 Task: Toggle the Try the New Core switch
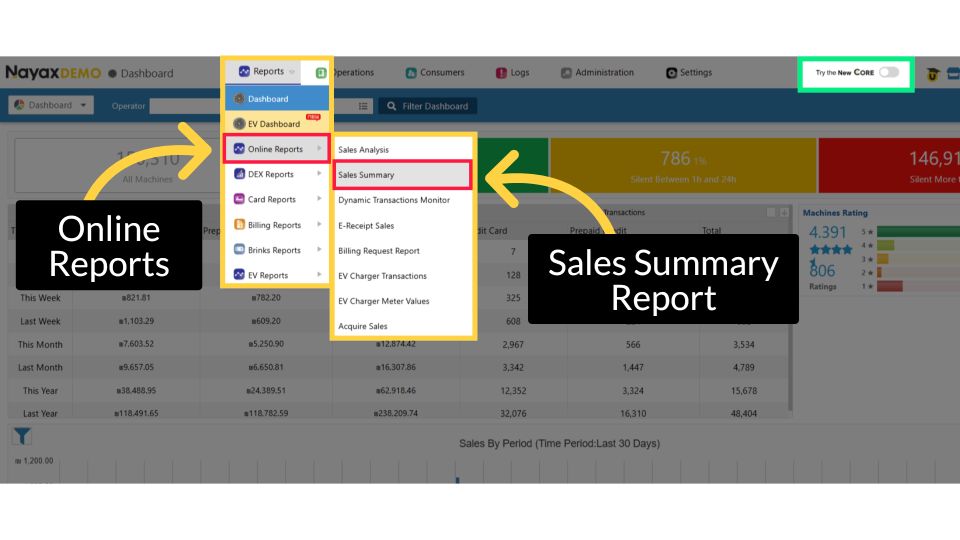pos(889,72)
